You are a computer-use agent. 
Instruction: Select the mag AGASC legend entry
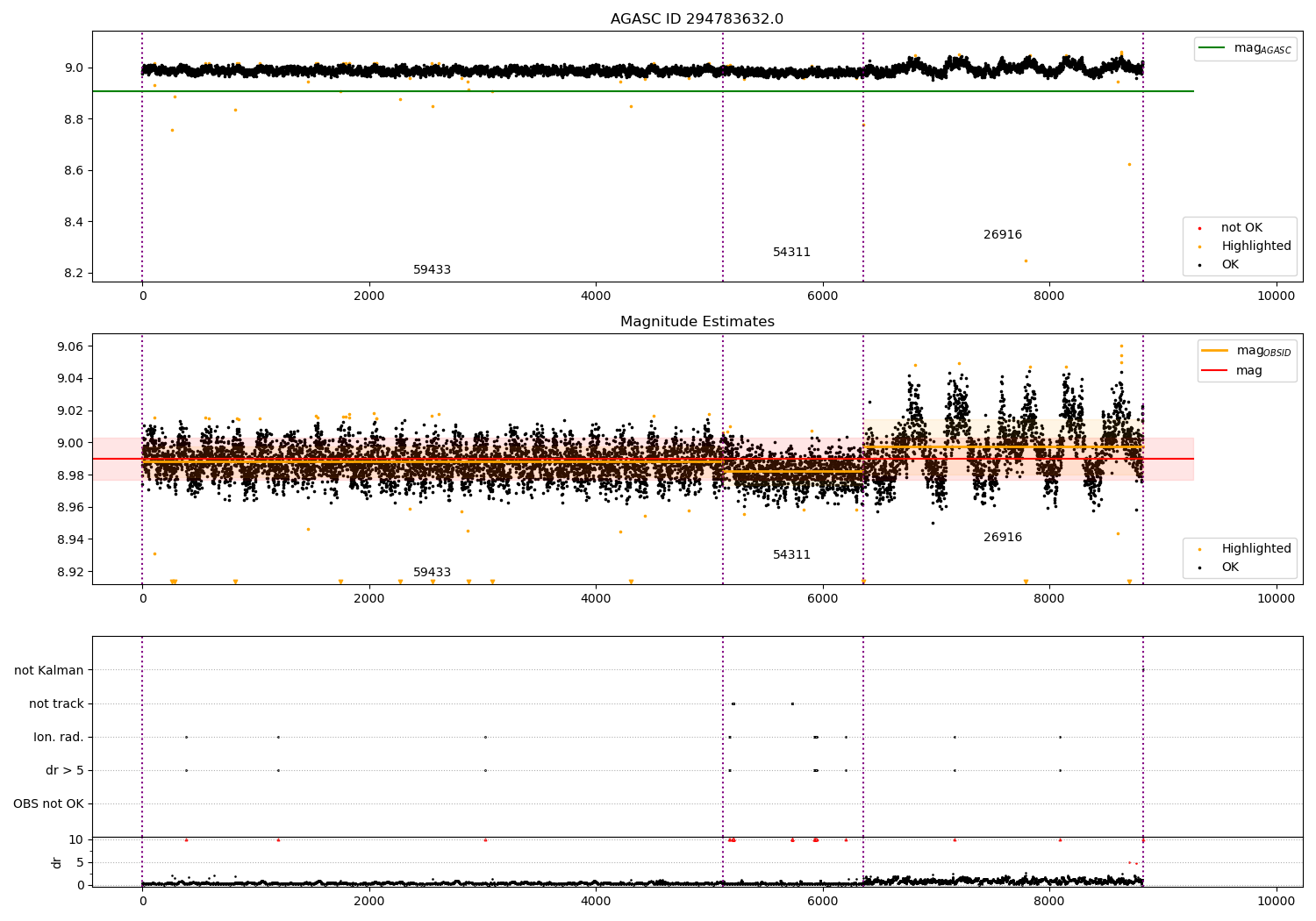pos(1246,48)
